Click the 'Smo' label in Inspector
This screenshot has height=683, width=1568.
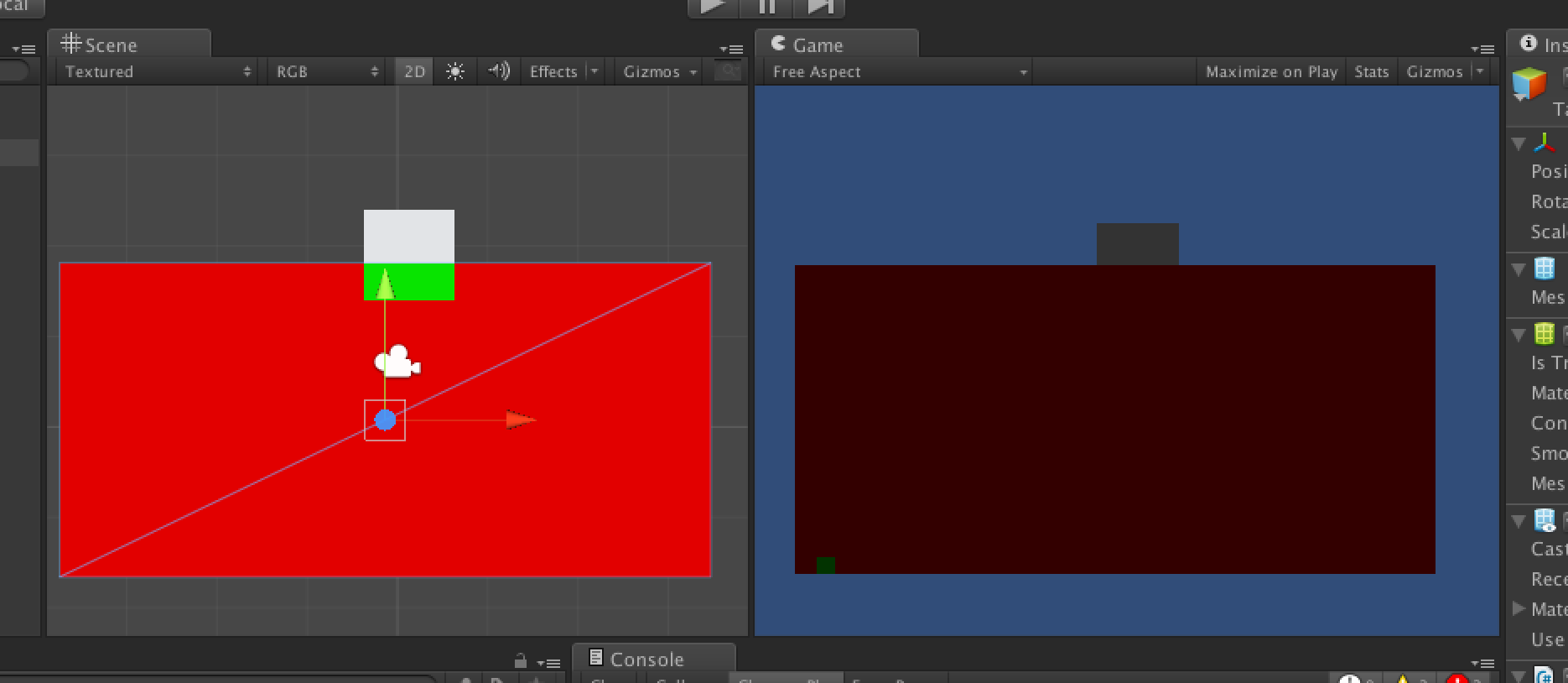point(1549,453)
